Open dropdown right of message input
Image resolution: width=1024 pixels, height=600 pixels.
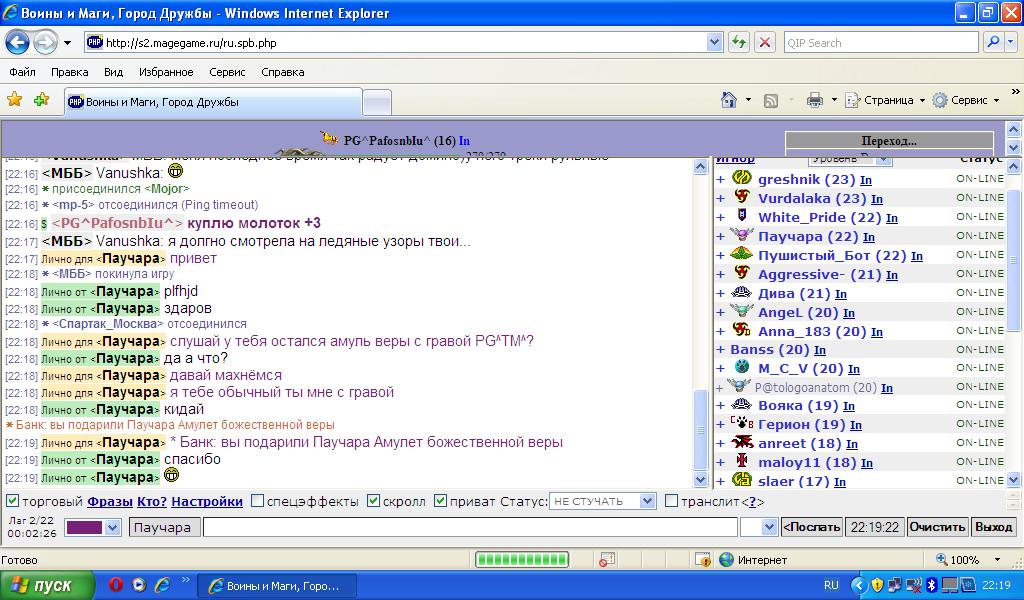(769, 527)
